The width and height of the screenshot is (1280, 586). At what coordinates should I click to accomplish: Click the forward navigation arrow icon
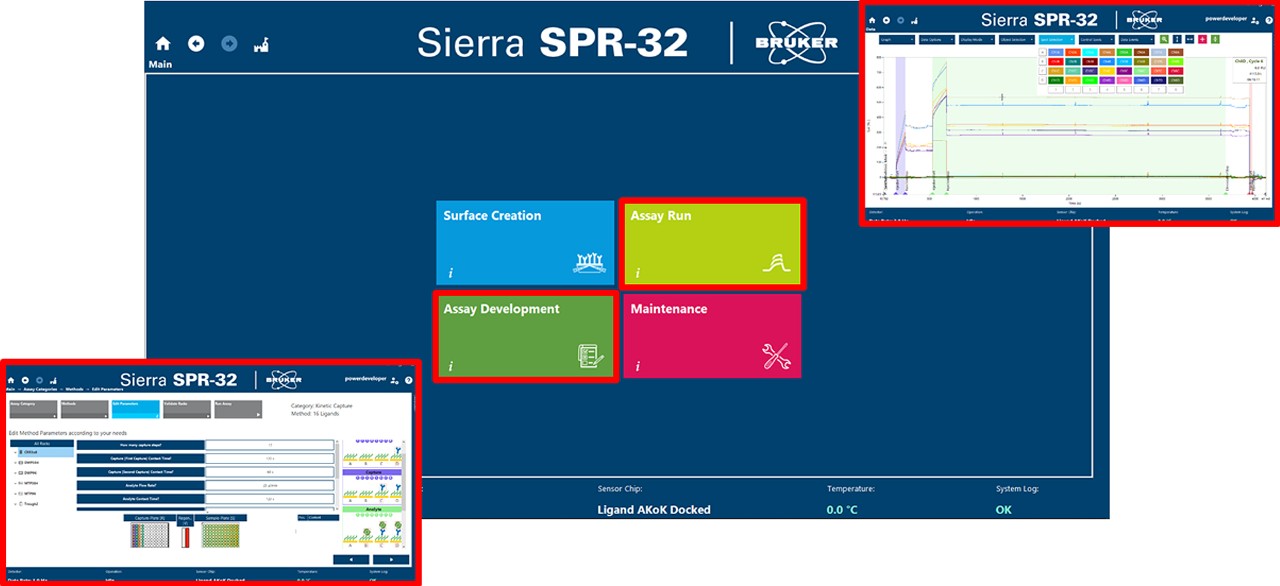(228, 43)
